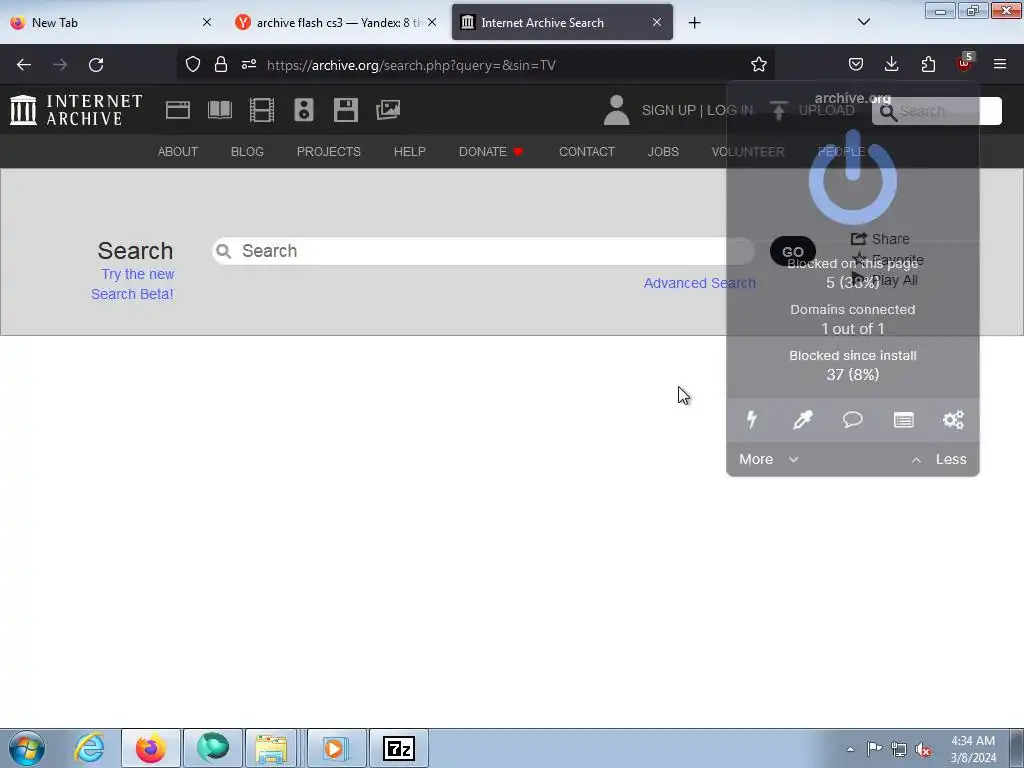Open Internet Archive software floppy icon

click(345, 110)
